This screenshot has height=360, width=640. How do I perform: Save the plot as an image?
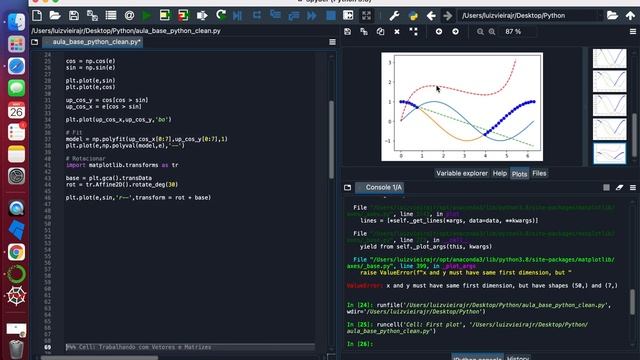tap(347, 31)
